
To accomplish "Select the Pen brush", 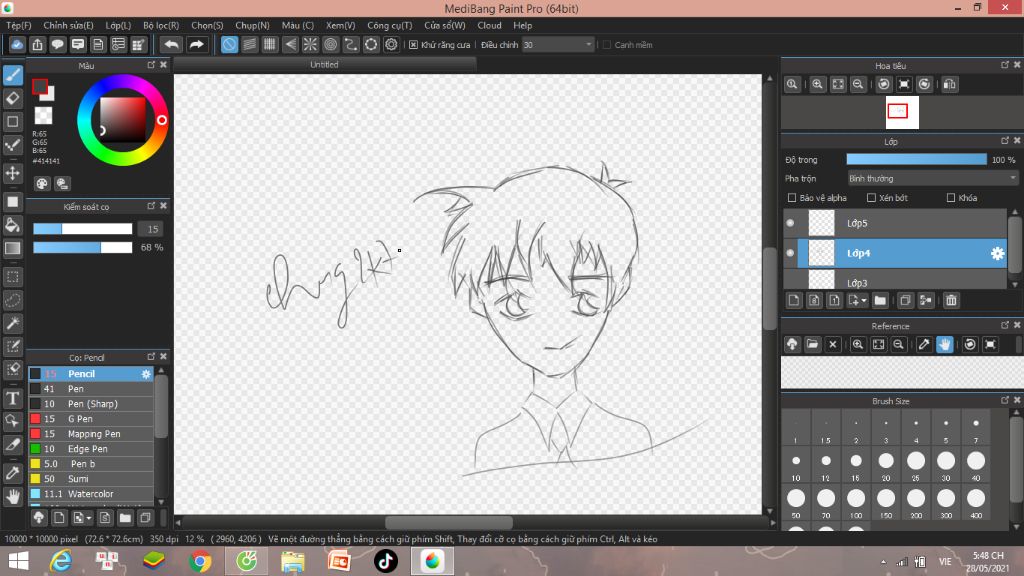I will [x=91, y=389].
